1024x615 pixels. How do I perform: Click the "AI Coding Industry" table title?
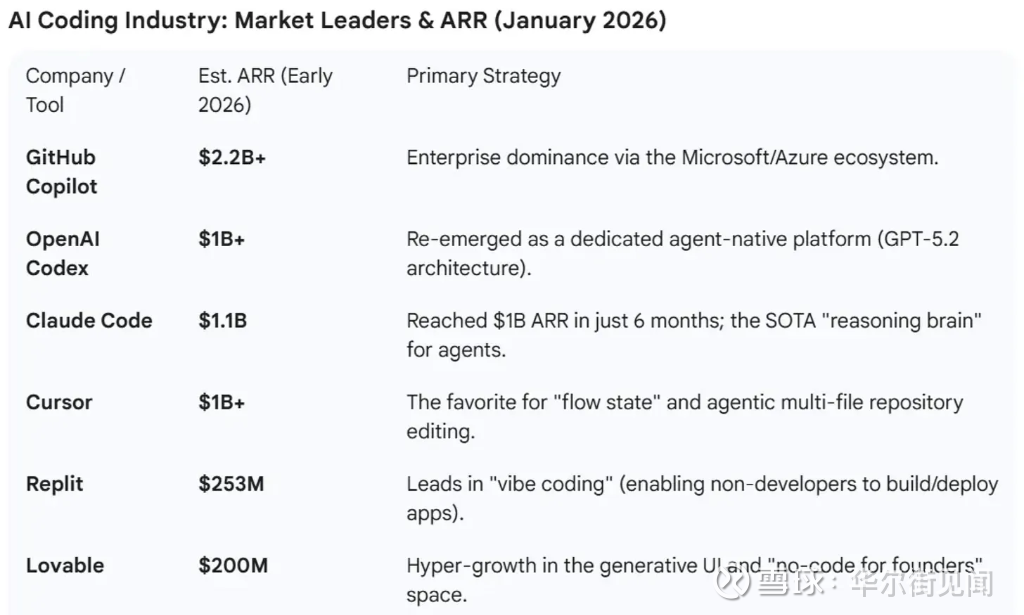pos(337,21)
